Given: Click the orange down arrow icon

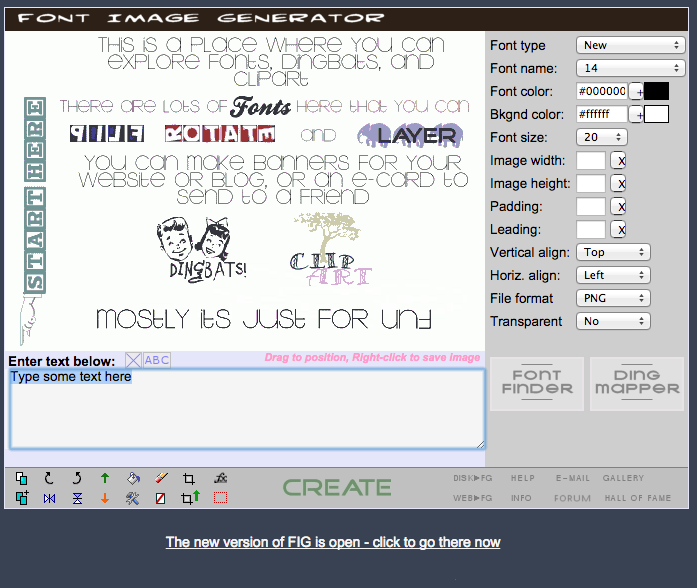Looking at the screenshot, I should [x=105, y=498].
